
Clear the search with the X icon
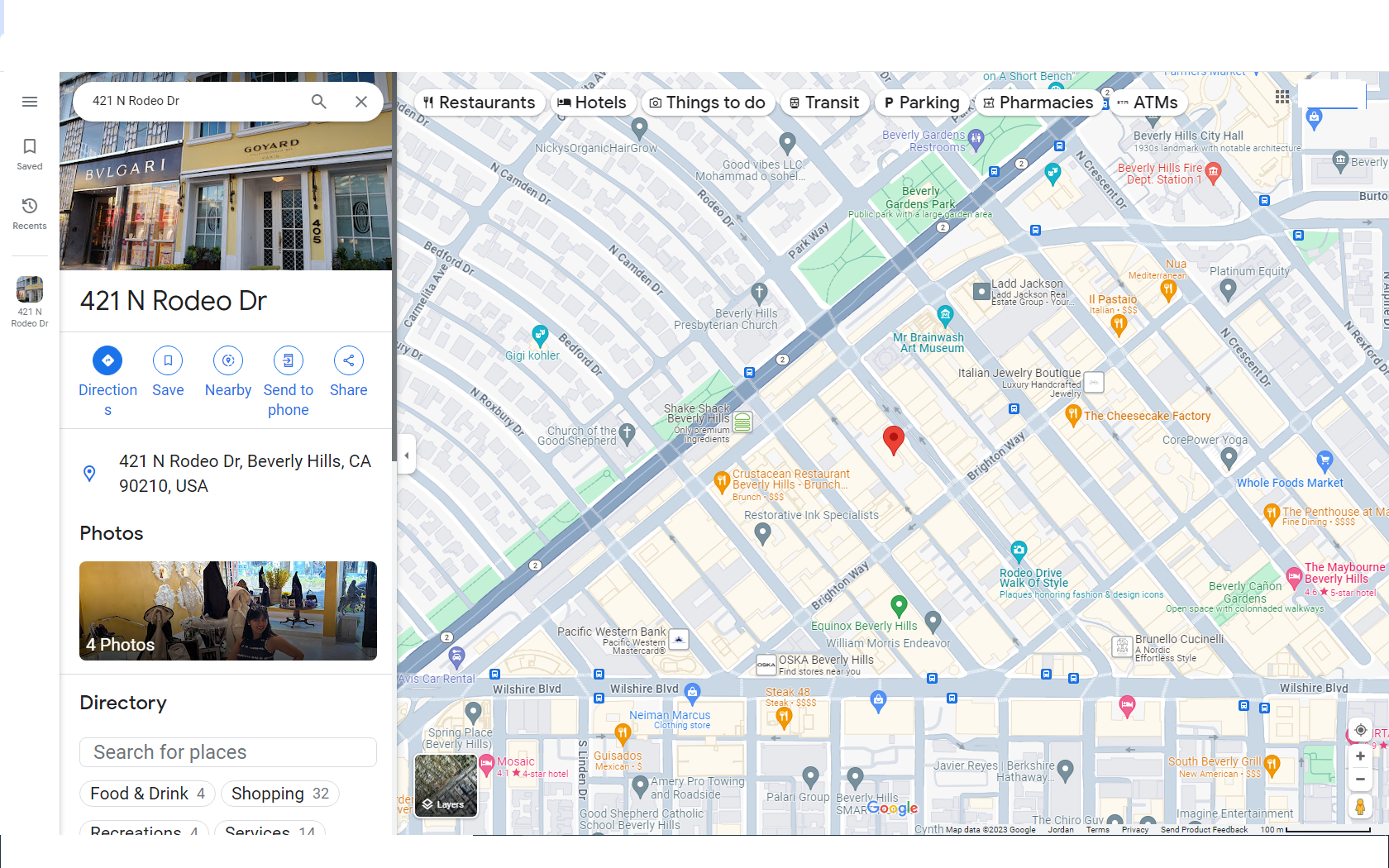click(361, 102)
